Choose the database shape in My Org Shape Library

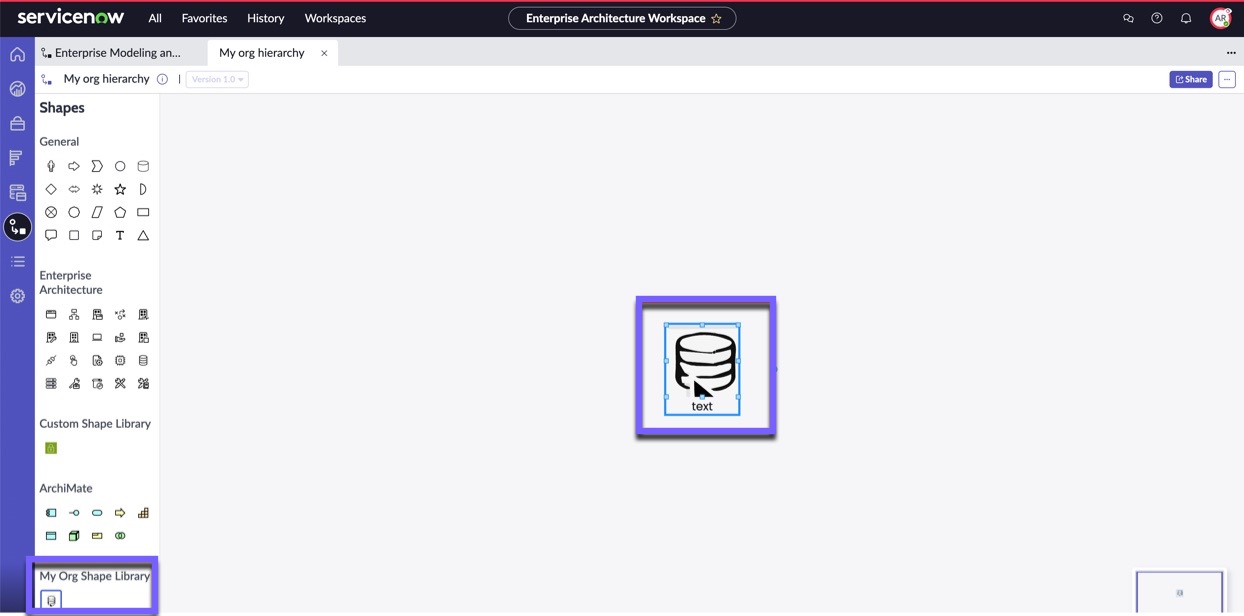point(52,600)
